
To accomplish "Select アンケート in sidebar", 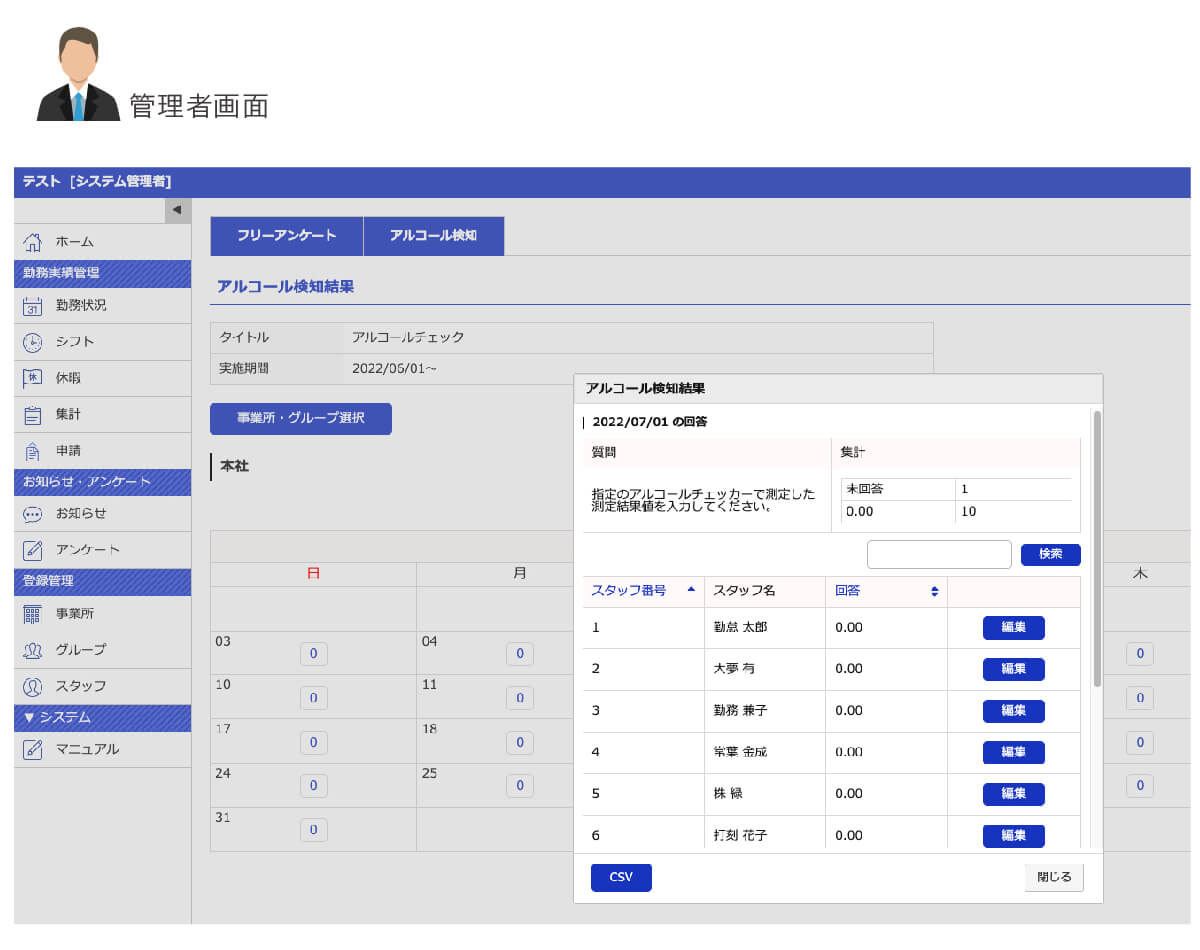I will point(102,550).
